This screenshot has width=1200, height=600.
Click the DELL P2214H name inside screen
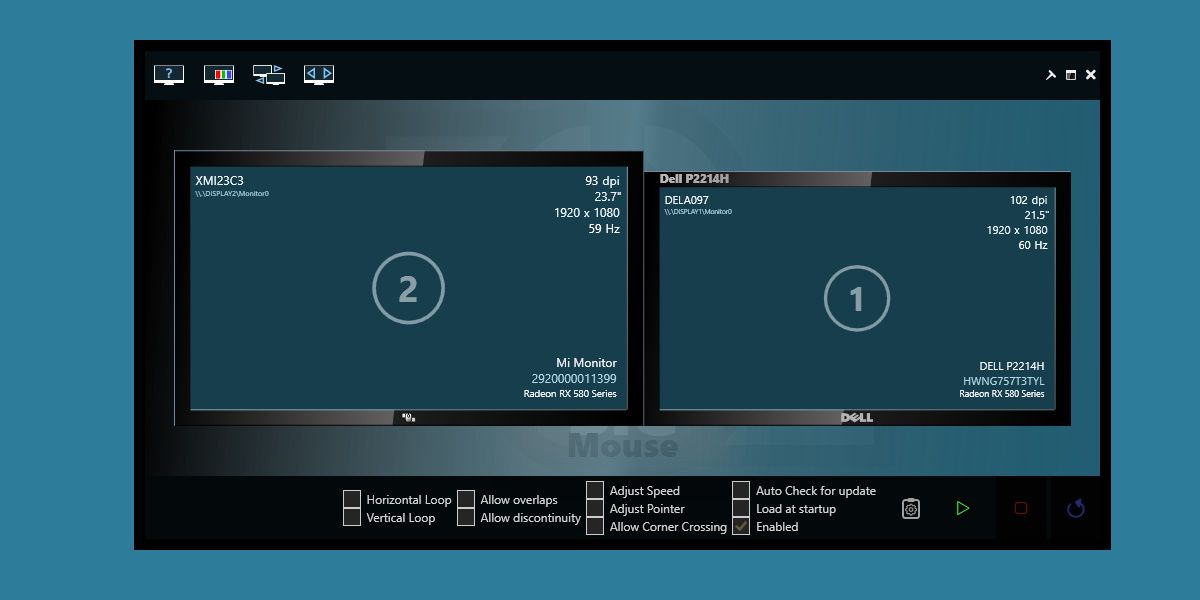[x=1011, y=366]
